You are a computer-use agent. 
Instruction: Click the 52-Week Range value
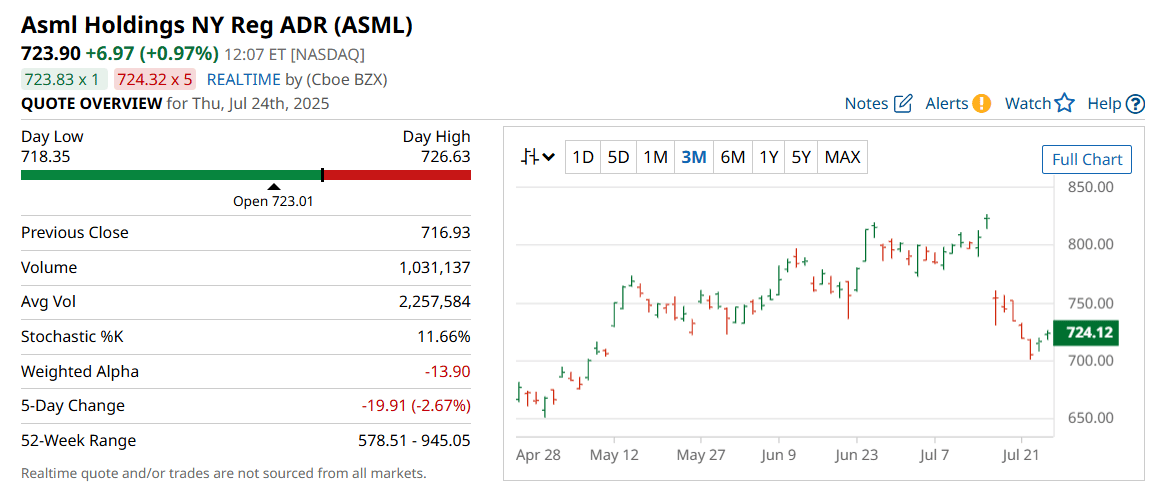click(414, 441)
